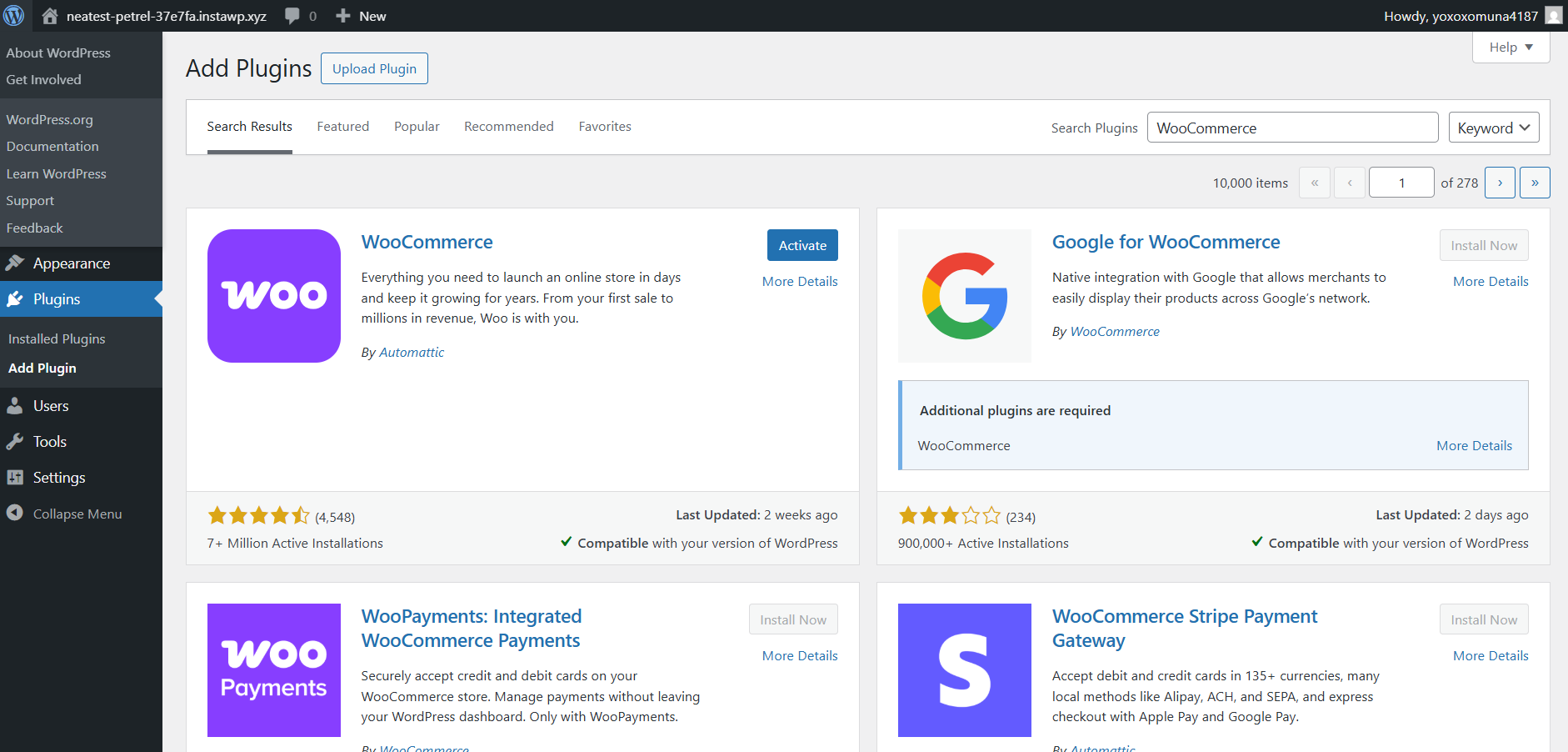Select Add Plugin submenu item
Viewport: 1568px width, 752px height.
point(42,368)
